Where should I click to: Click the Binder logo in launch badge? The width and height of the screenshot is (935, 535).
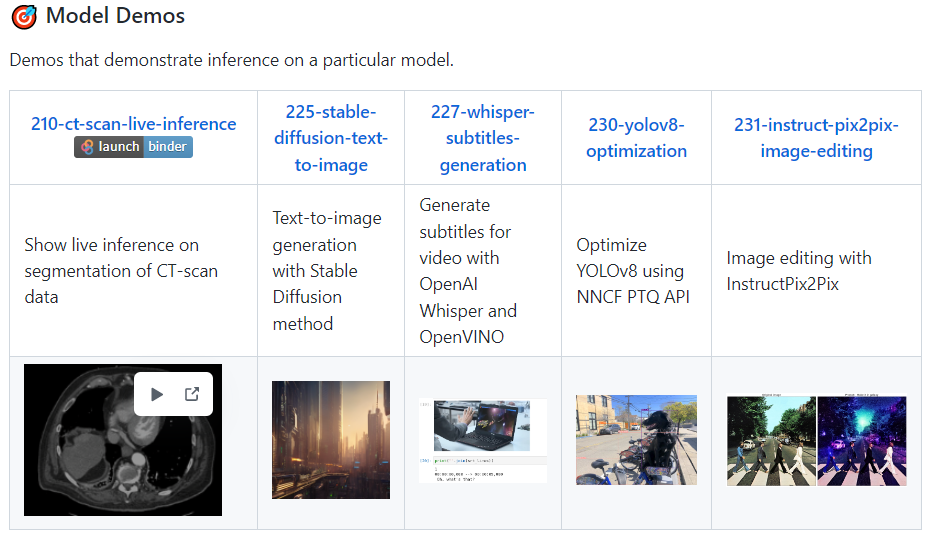tap(88, 147)
